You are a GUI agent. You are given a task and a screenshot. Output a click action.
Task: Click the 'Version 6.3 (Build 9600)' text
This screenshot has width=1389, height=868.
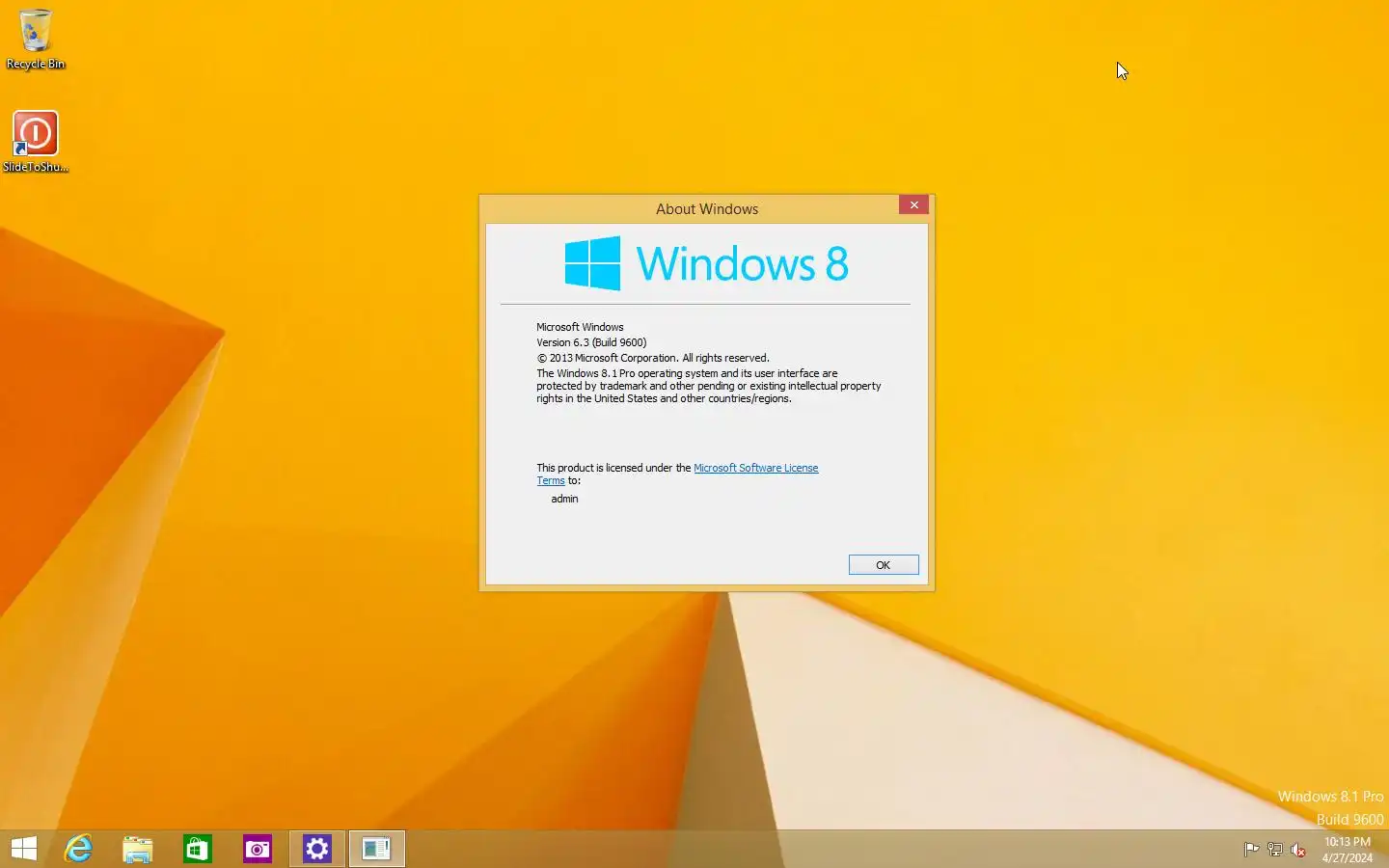(591, 342)
